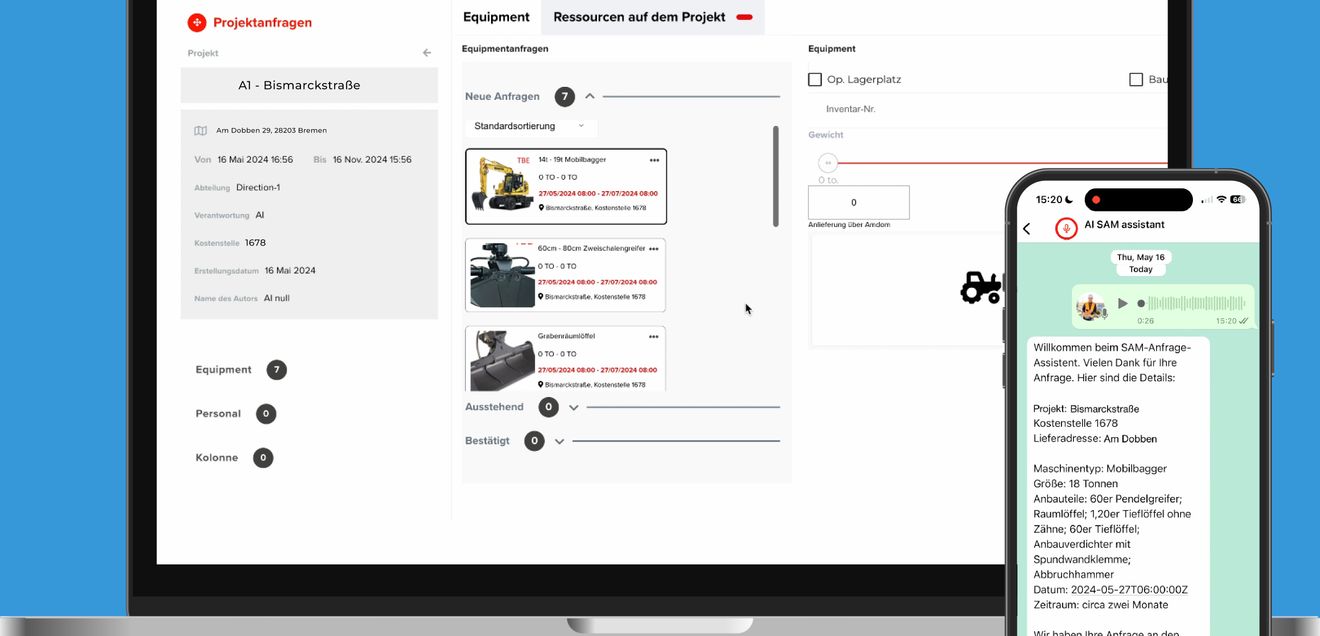Click 'Al null' author name value
Viewport: 1320px width, 636px height.
click(277, 298)
